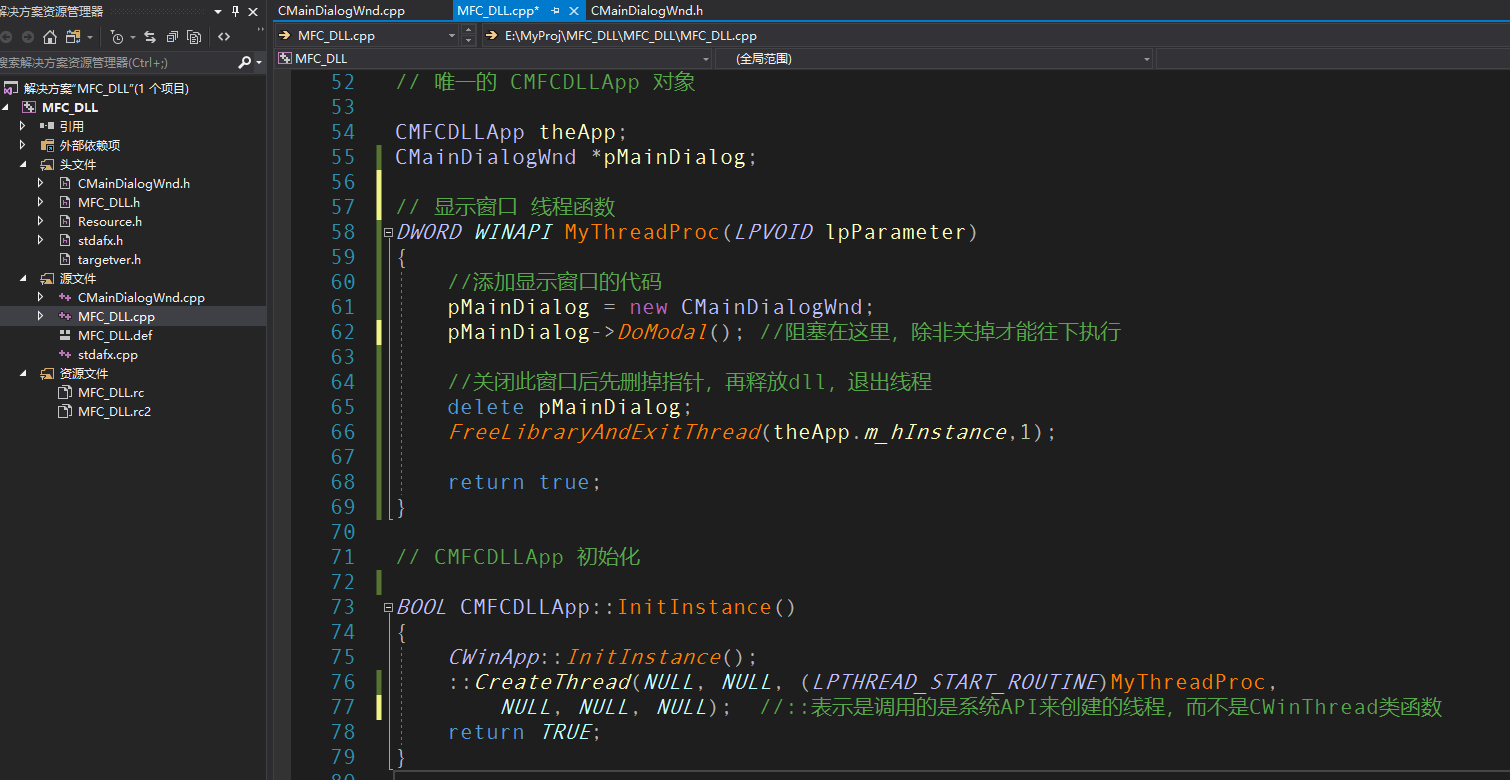This screenshot has height=780, width=1510.
Task: Click FreeLibraryAndExitThread in the code
Action: pos(604,432)
